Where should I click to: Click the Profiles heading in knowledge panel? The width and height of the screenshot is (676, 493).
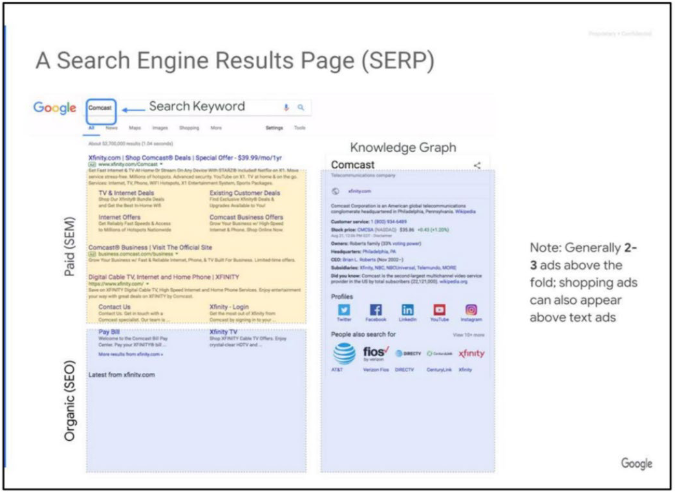point(342,296)
